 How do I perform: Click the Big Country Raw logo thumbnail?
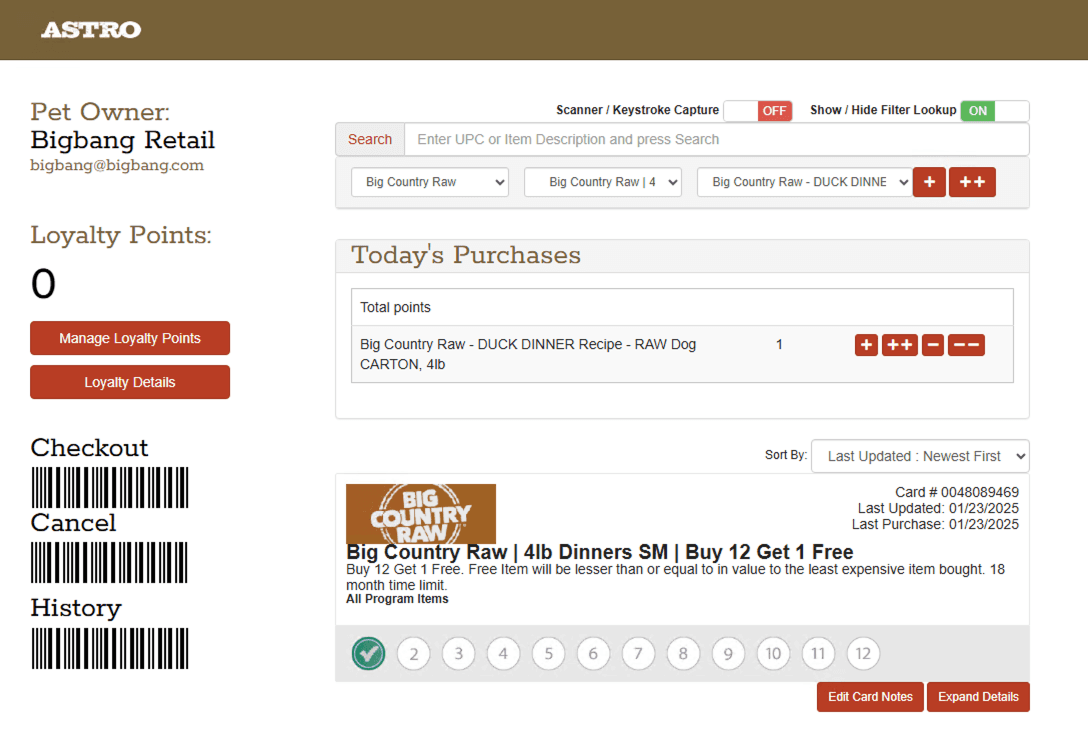(420, 514)
